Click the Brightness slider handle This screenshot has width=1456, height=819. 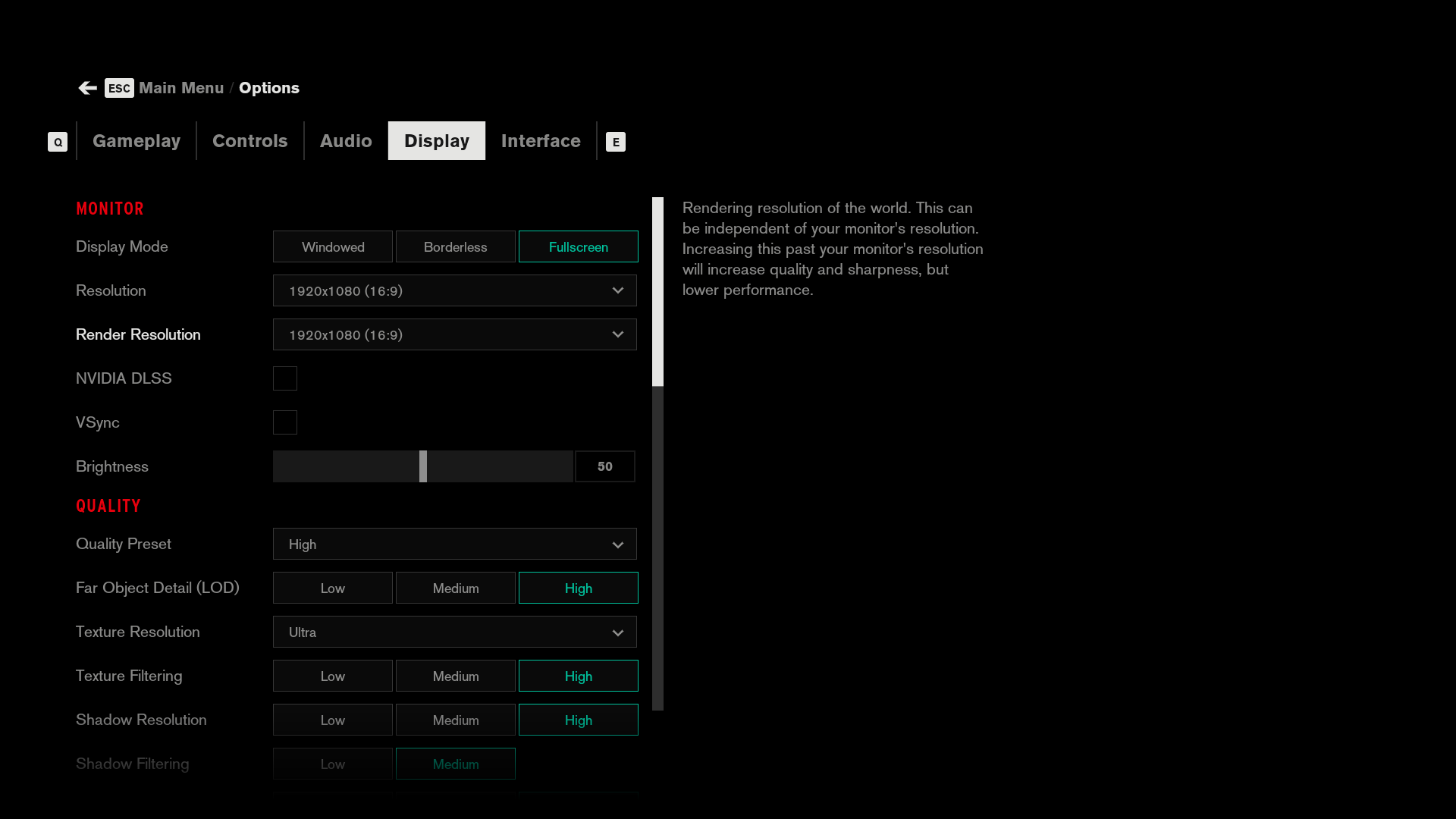pyautogui.click(x=423, y=466)
